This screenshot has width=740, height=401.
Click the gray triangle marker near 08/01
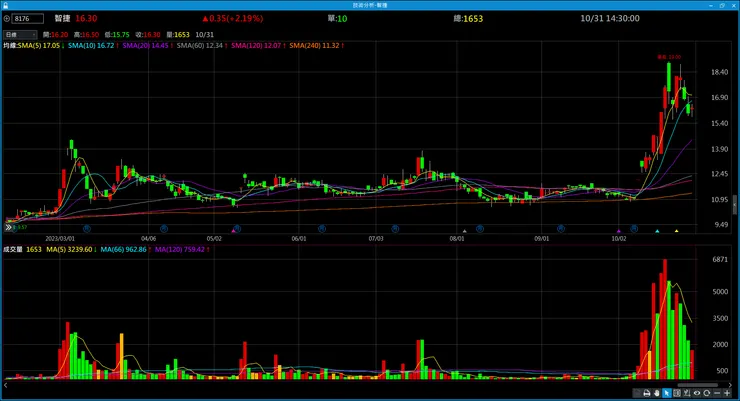[465, 231]
